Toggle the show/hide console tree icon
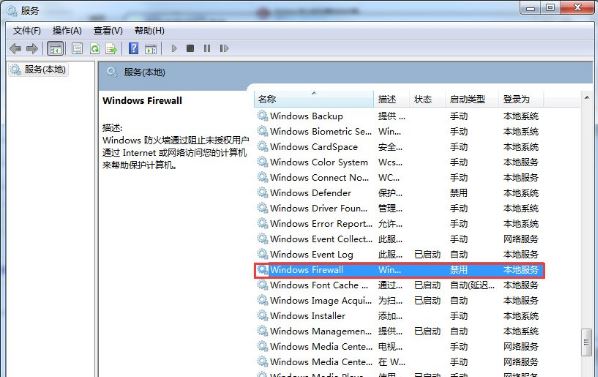This screenshot has height=377, width=598. (56, 48)
